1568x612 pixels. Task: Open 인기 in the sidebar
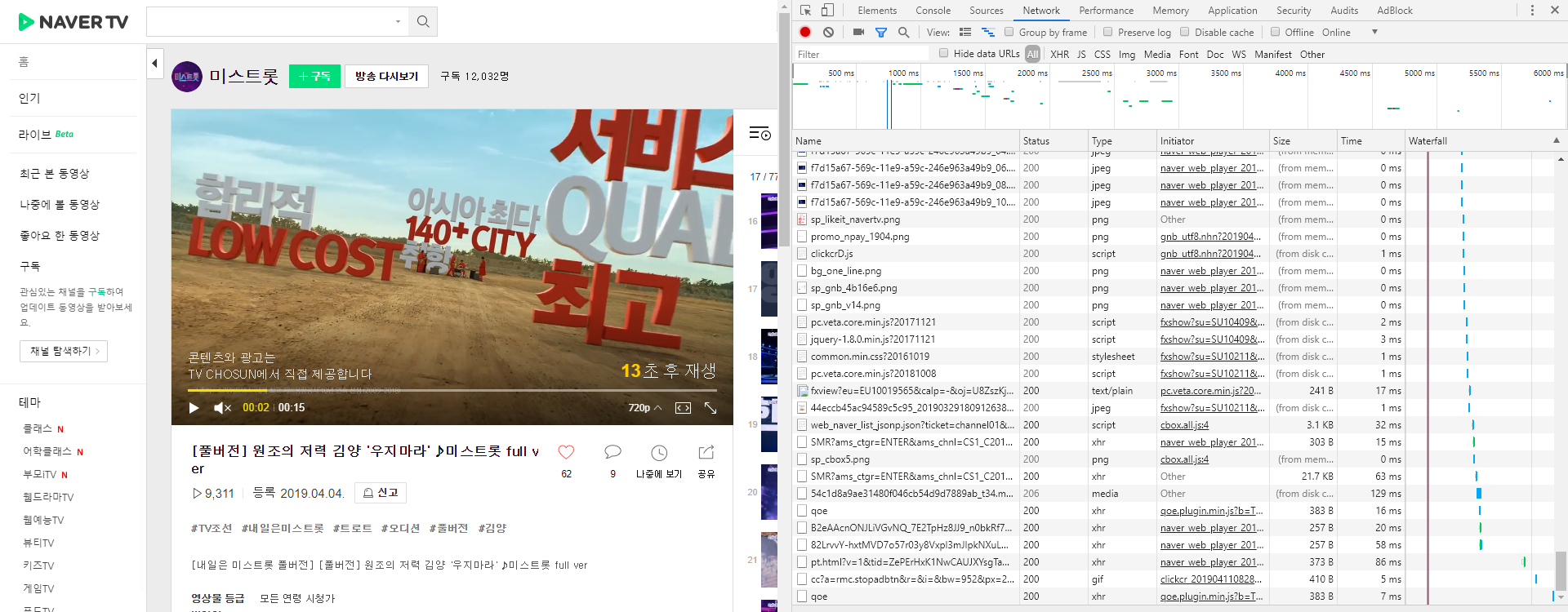(x=29, y=98)
